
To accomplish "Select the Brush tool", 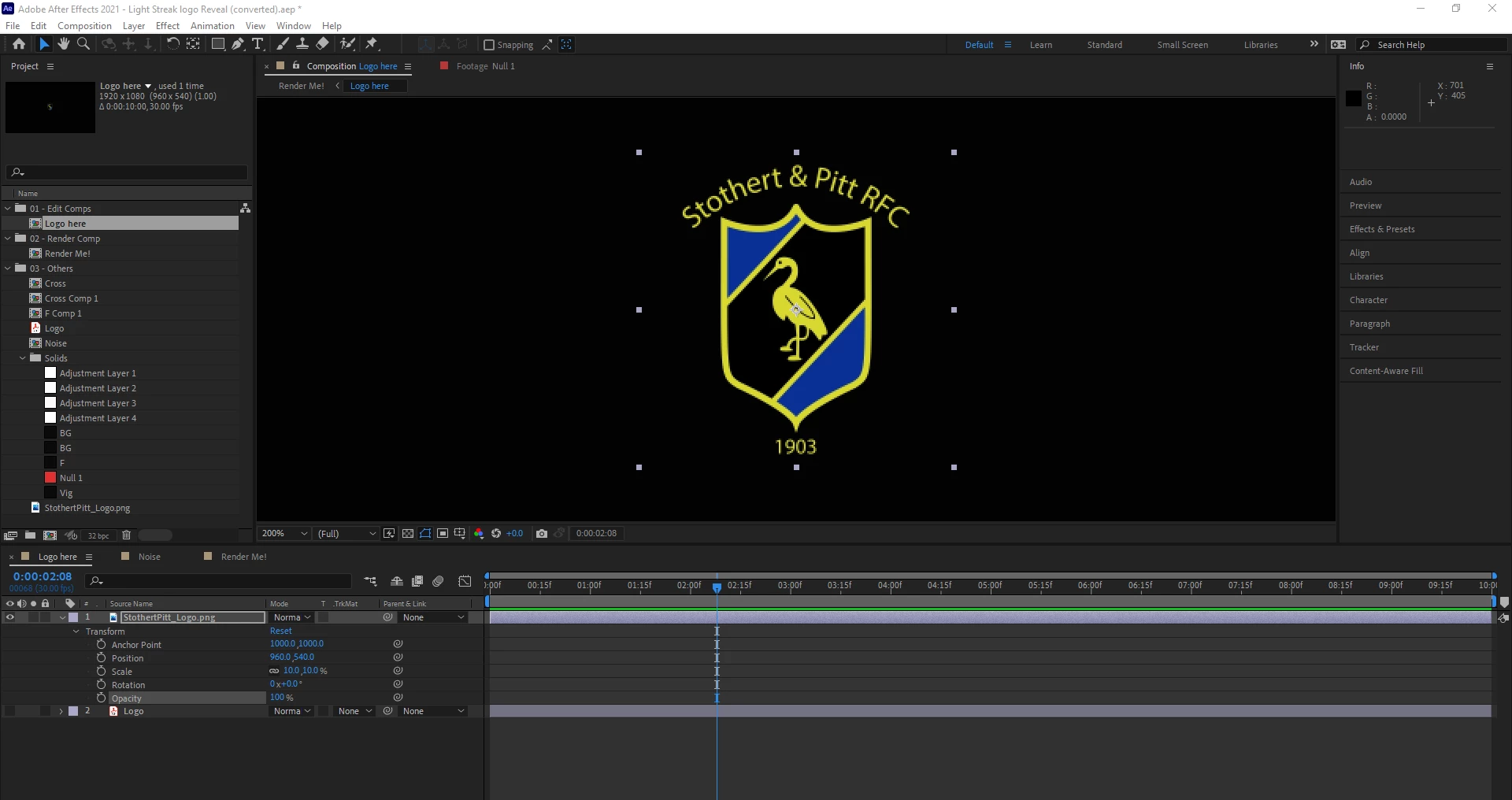I will coord(282,44).
